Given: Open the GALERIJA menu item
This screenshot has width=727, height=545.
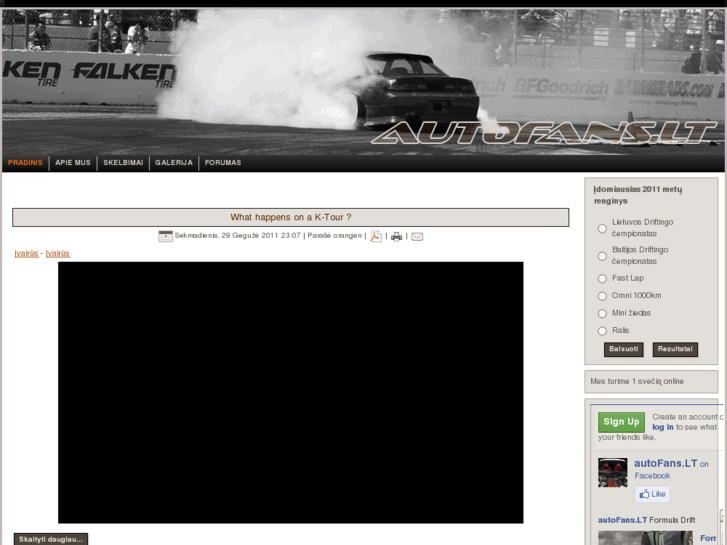Looking at the screenshot, I should [x=174, y=163].
